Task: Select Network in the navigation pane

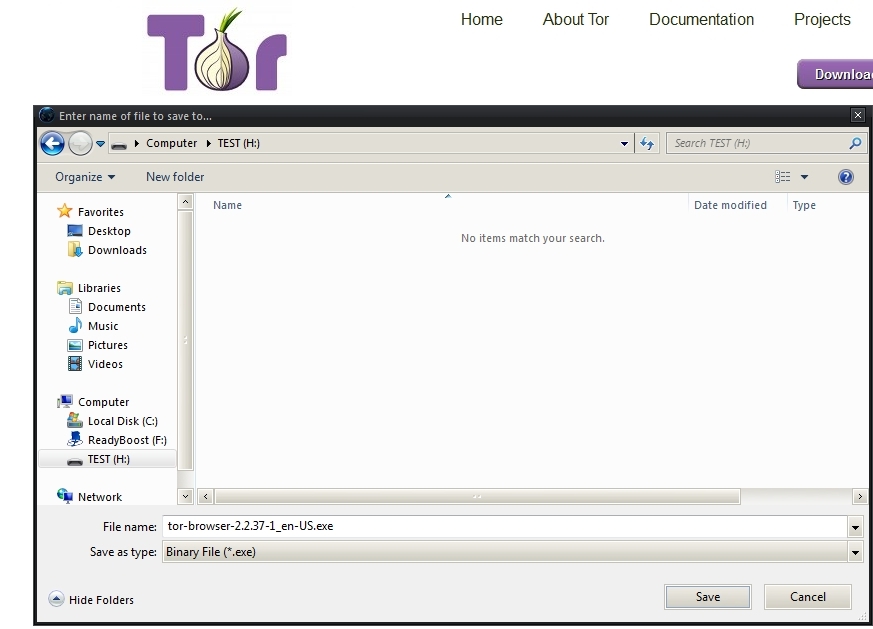Action: point(100,497)
